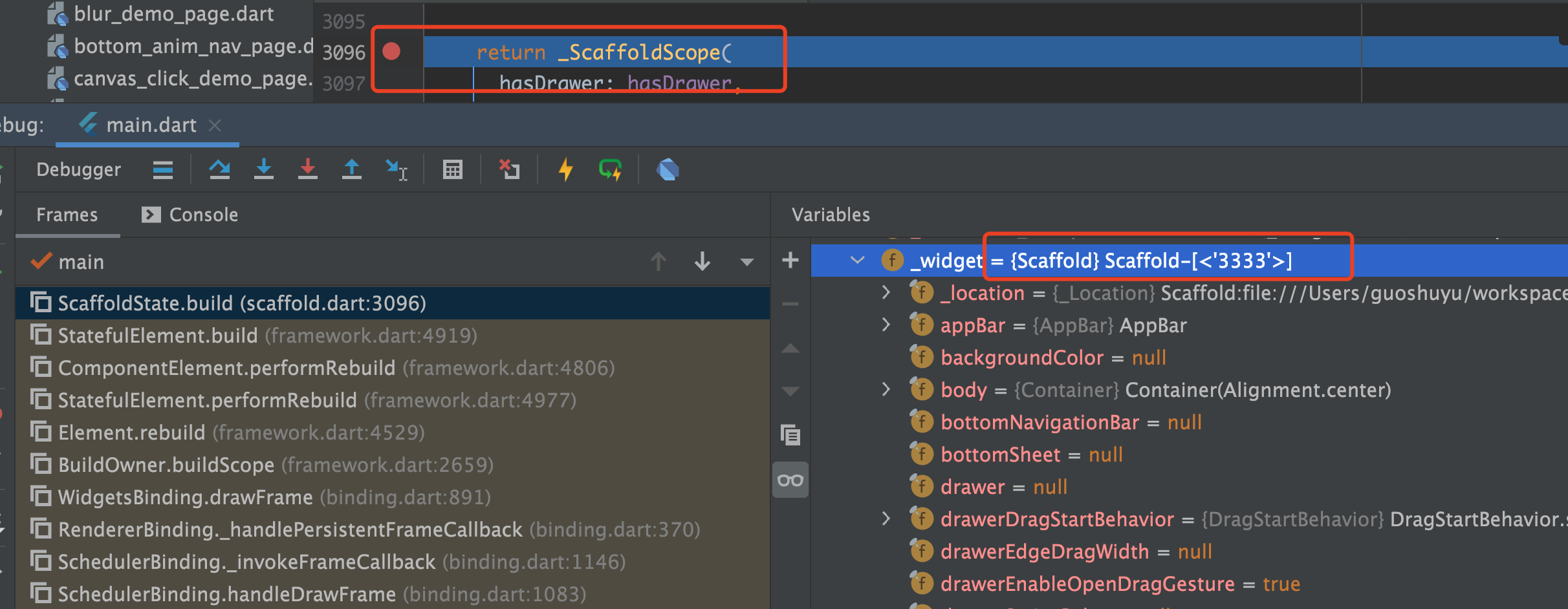Screen dimensions: 1568x609
Task: Click the Variables panel header
Action: point(831,215)
